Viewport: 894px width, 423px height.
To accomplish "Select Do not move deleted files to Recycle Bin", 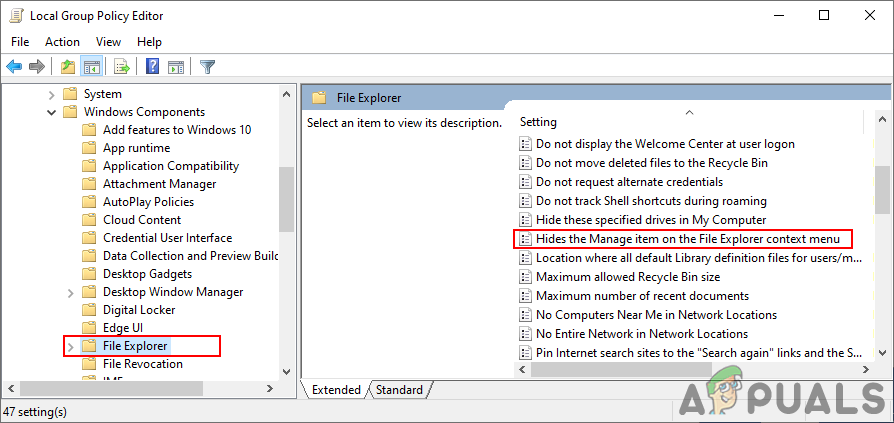I will pyautogui.click(x=652, y=163).
